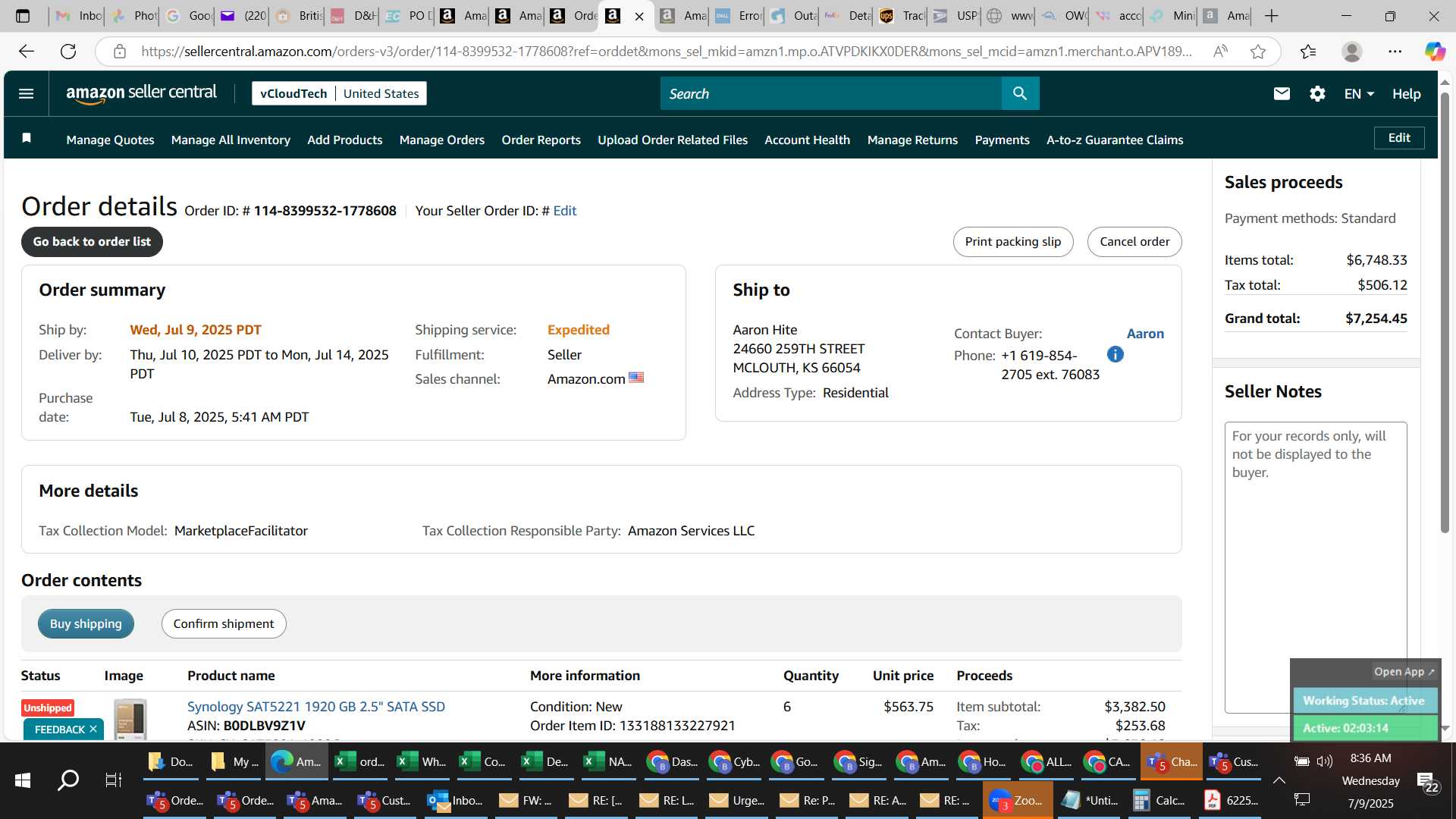The image size is (1456, 819).
Task: Click the magnifier search button
Action: coord(1020,93)
